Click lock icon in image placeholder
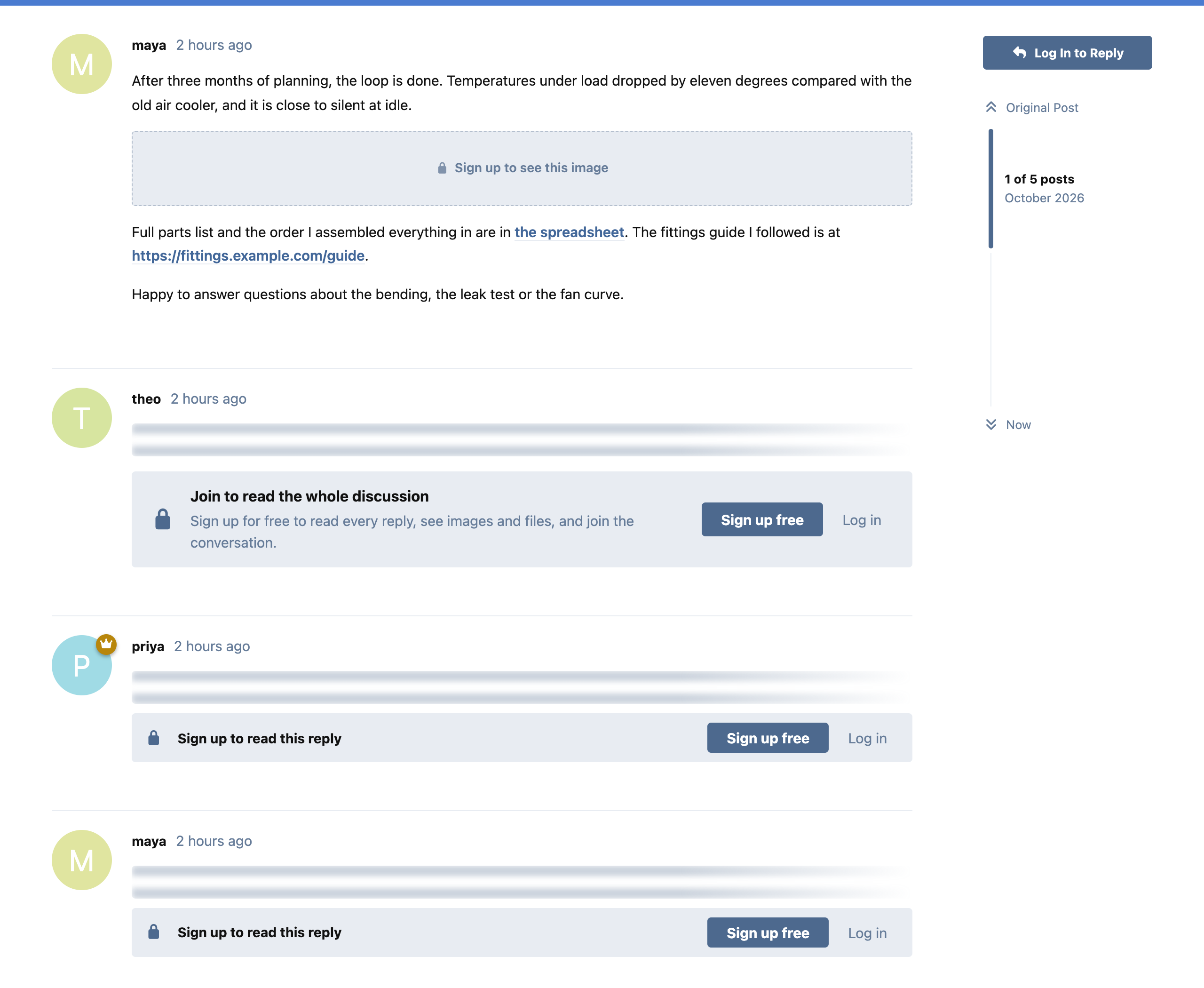Screen dimensions: 1204x988 [x=442, y=168]
